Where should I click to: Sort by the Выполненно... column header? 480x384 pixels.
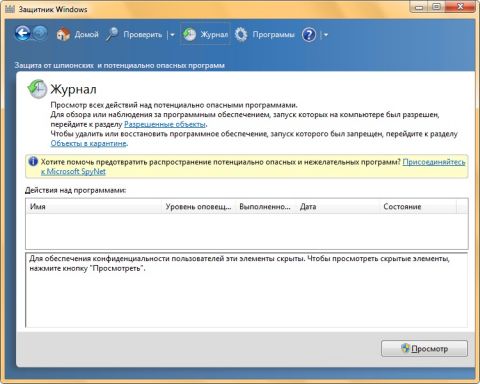tap(265, 207)
